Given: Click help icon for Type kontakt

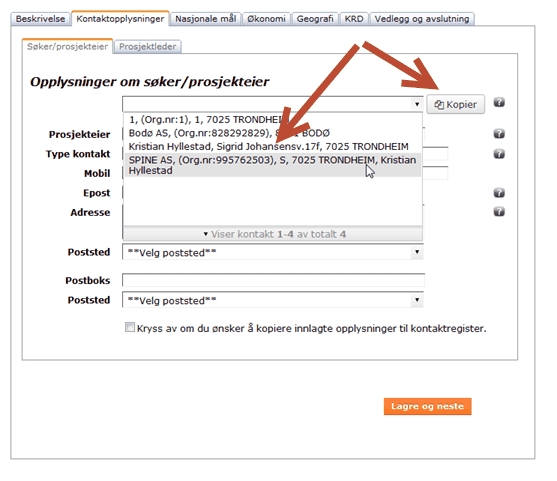Looking at the screenshot, I should (x=499, y=154).
